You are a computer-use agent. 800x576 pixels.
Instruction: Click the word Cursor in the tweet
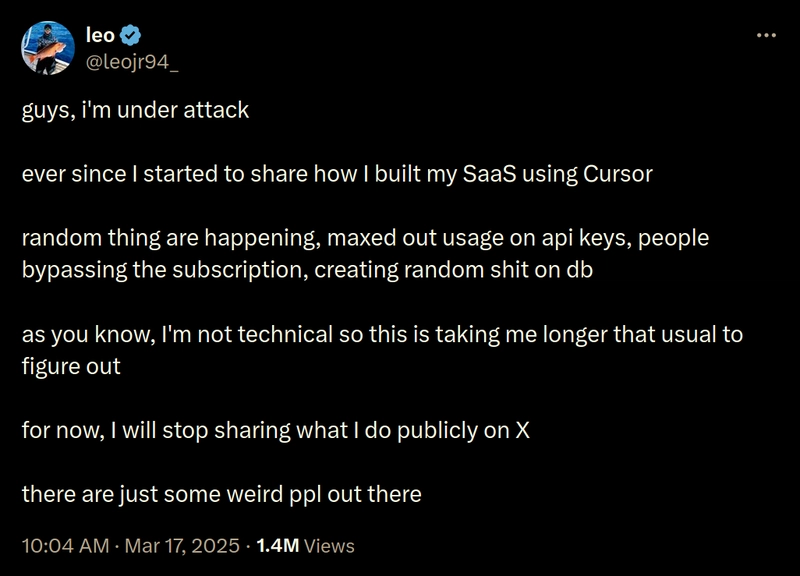(617, 174)
